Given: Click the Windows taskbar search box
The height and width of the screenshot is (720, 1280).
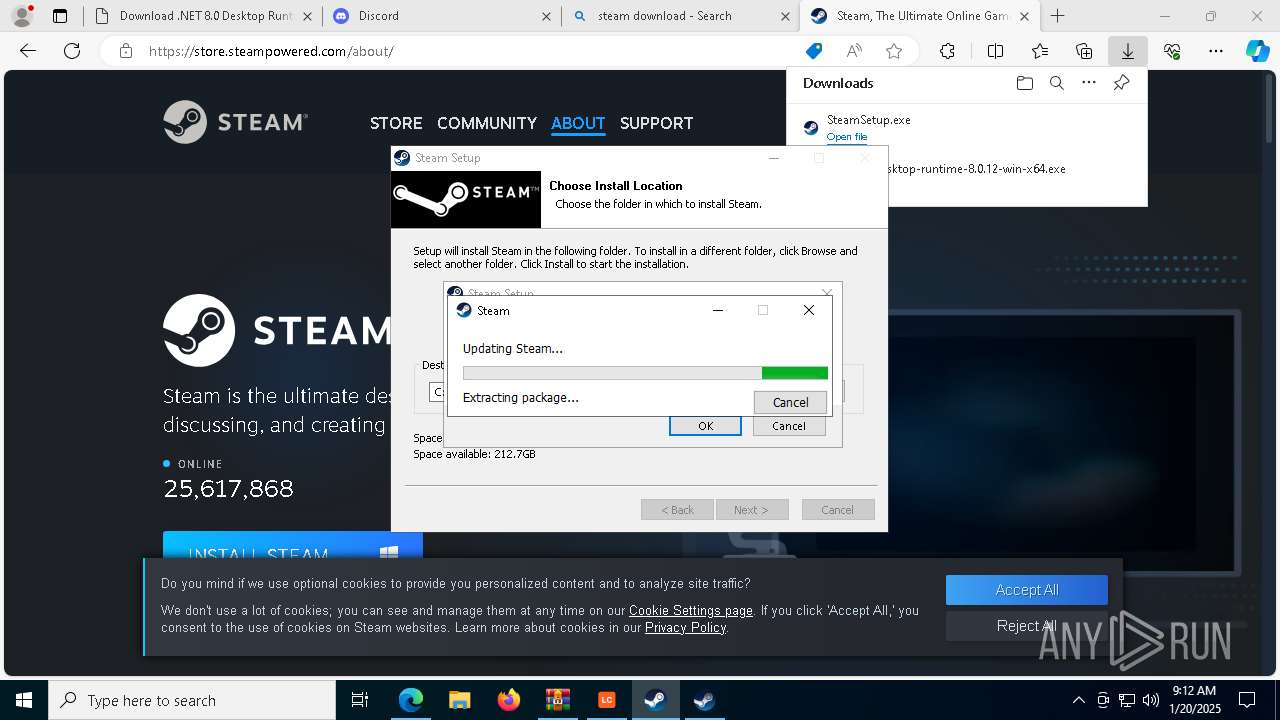Looking at the screenshot, I should point(191,700).
